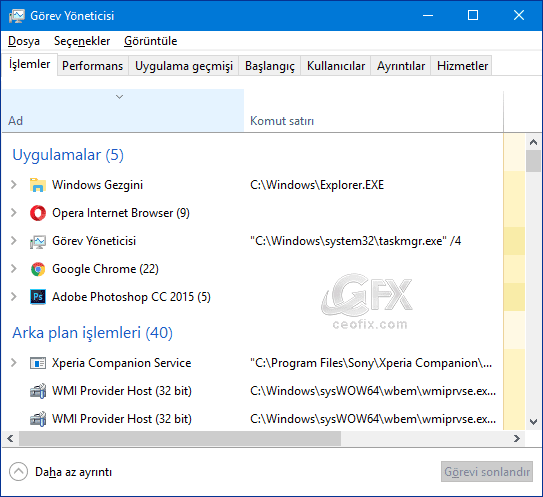Select the Adobe Photoshop CC 2015 (5) name

[x=131, y=297]
